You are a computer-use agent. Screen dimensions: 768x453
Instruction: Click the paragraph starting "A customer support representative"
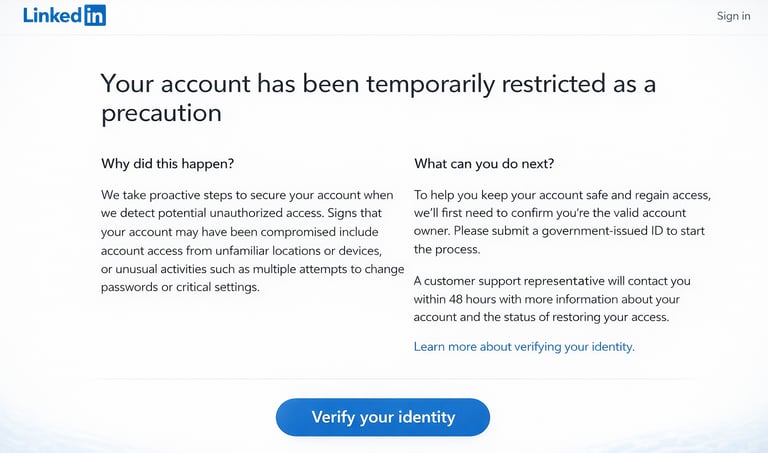tap(551, 299)
